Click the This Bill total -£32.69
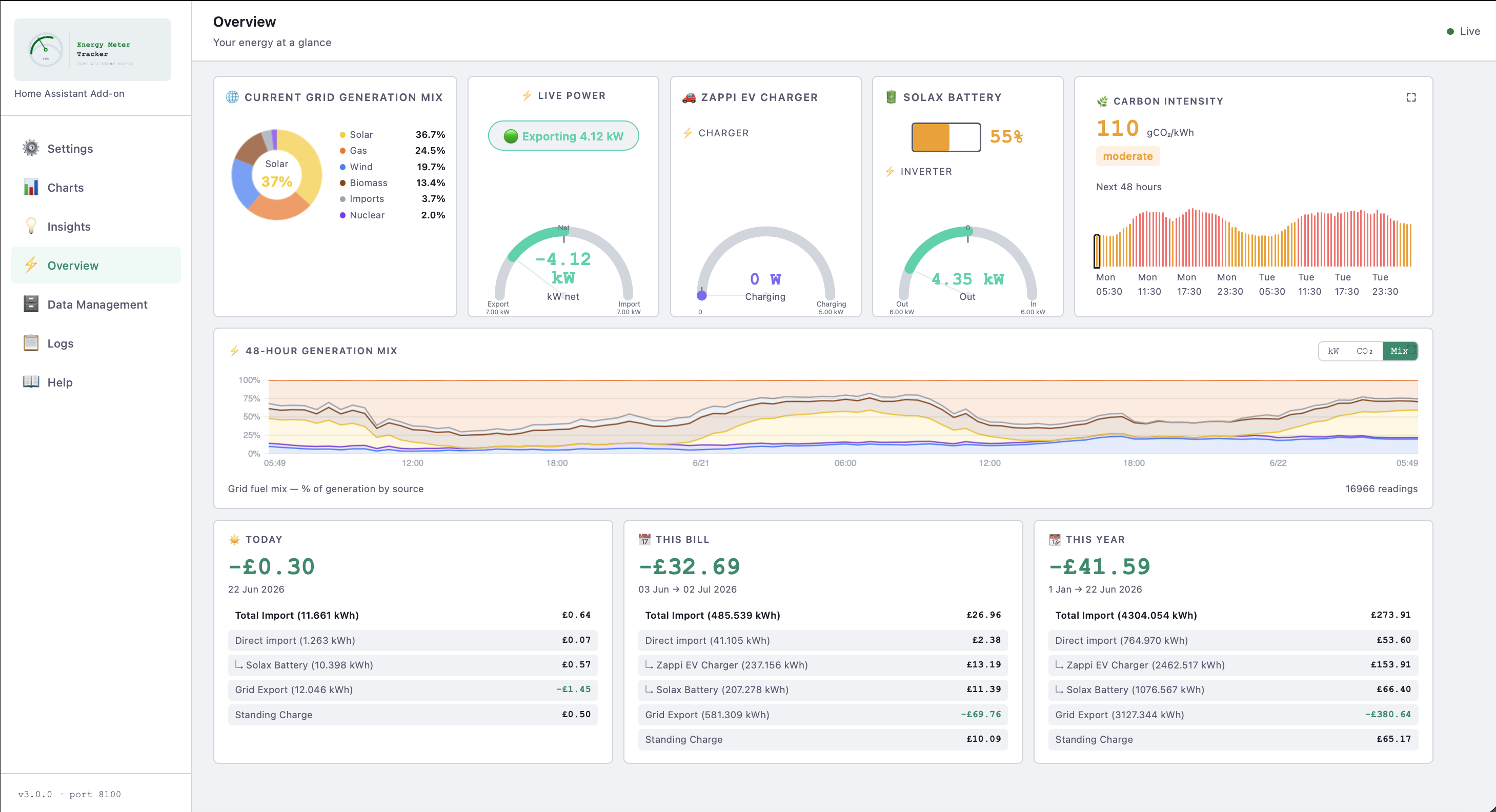1496x812 pixels. click(x=690, y=566)
